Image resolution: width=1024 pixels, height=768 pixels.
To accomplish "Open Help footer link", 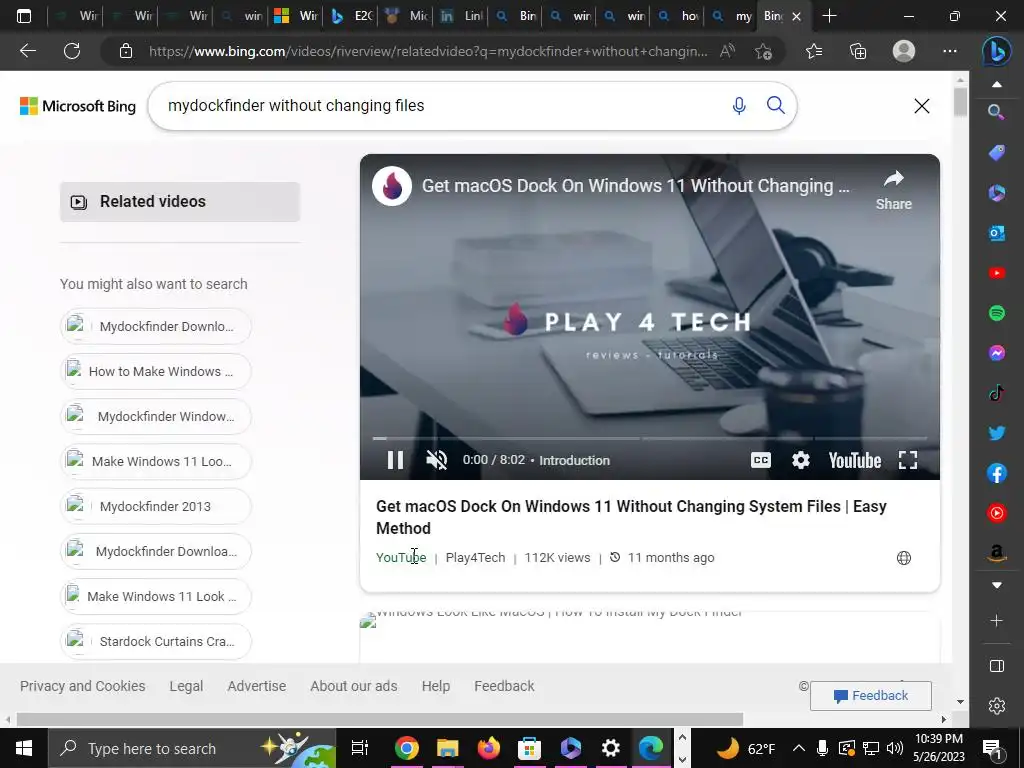I will click(x=436, y=686).
